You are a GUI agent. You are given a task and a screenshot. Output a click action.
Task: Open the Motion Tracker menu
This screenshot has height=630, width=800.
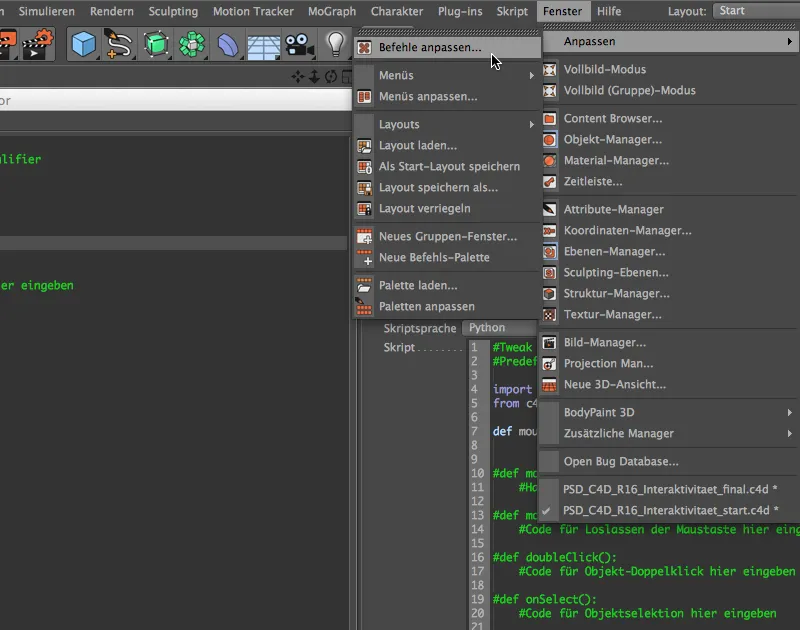(253, 11)
